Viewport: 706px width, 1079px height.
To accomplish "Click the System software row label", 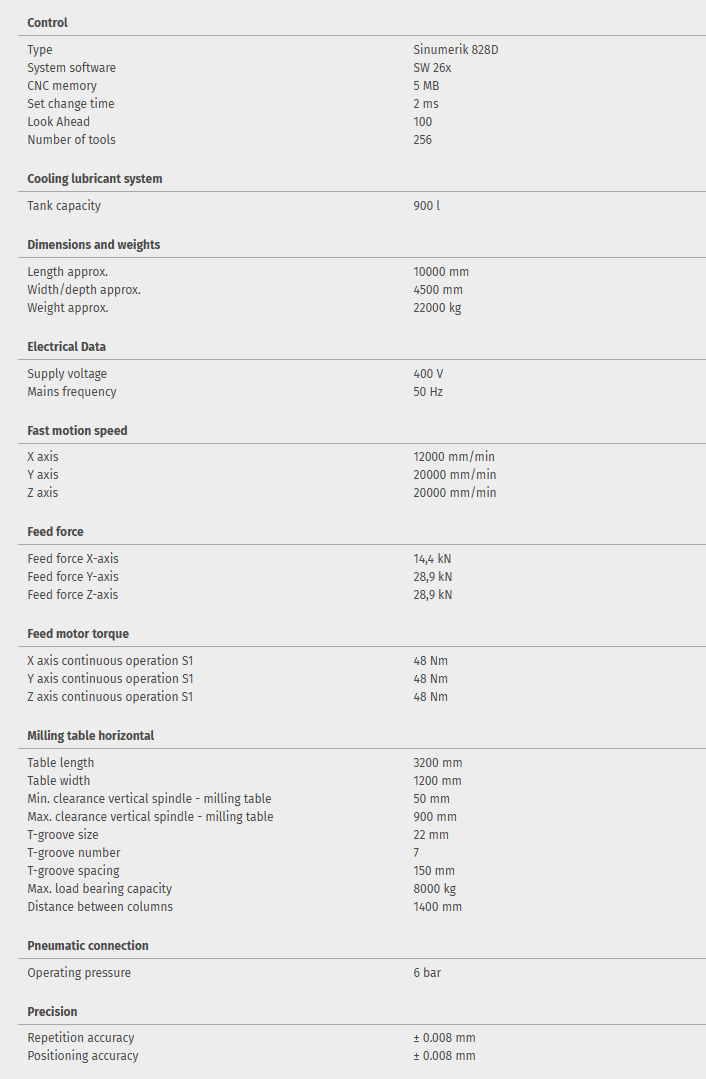I will click(71, 68).
